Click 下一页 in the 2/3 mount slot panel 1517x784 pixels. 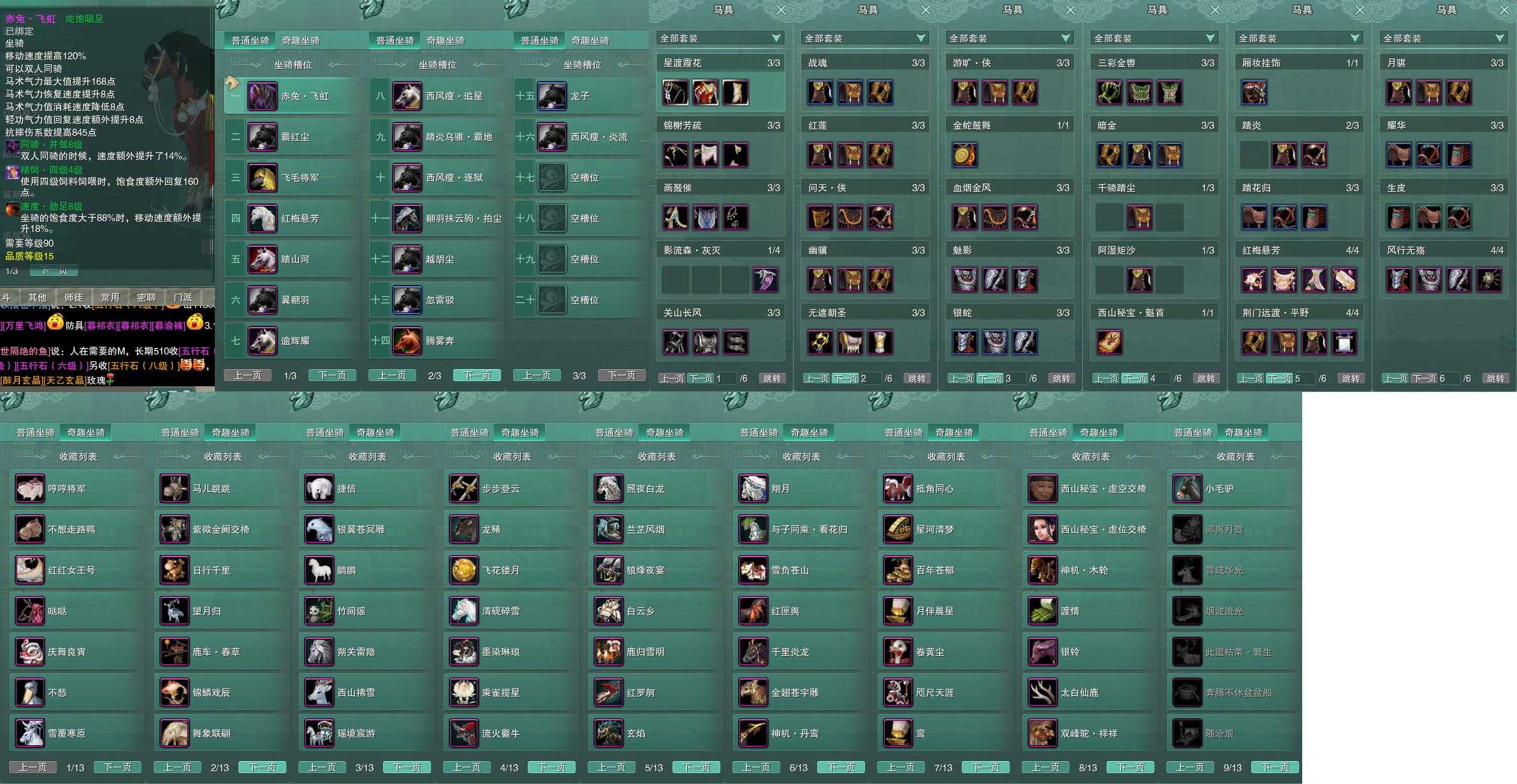point(477,375)
